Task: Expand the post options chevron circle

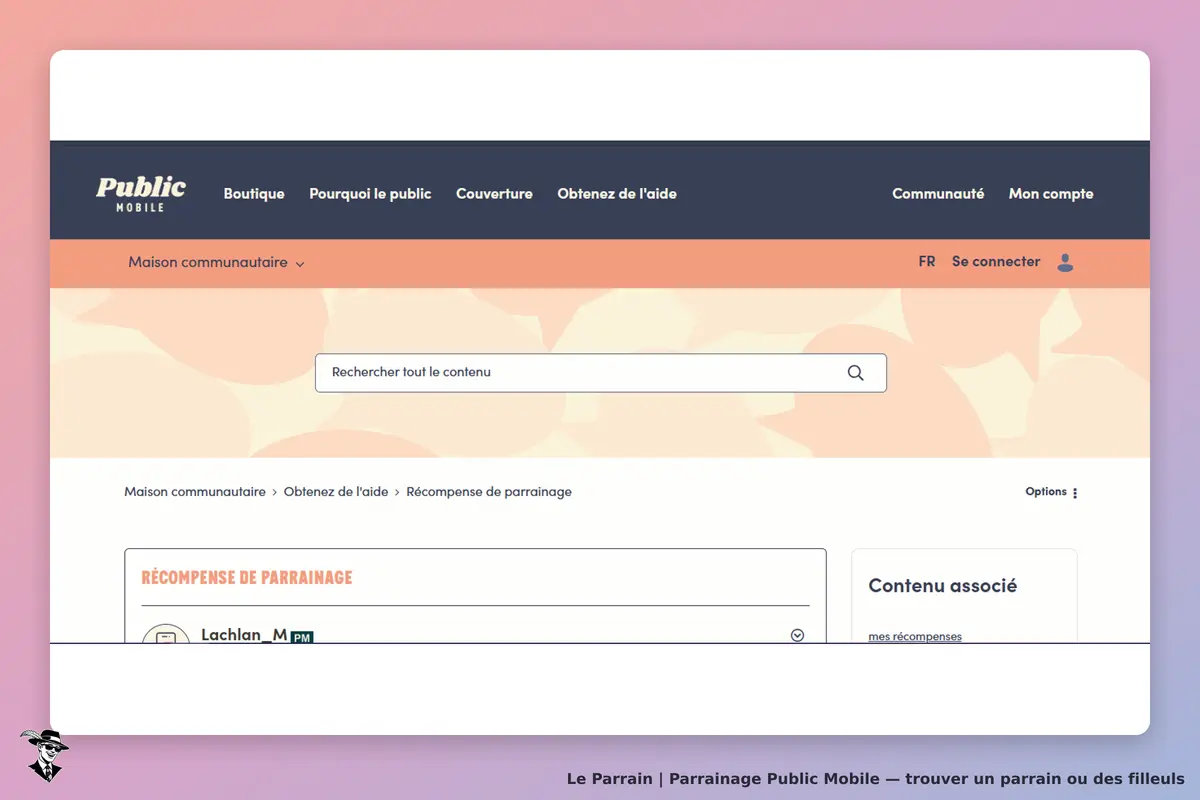Action: coord(797,635)
